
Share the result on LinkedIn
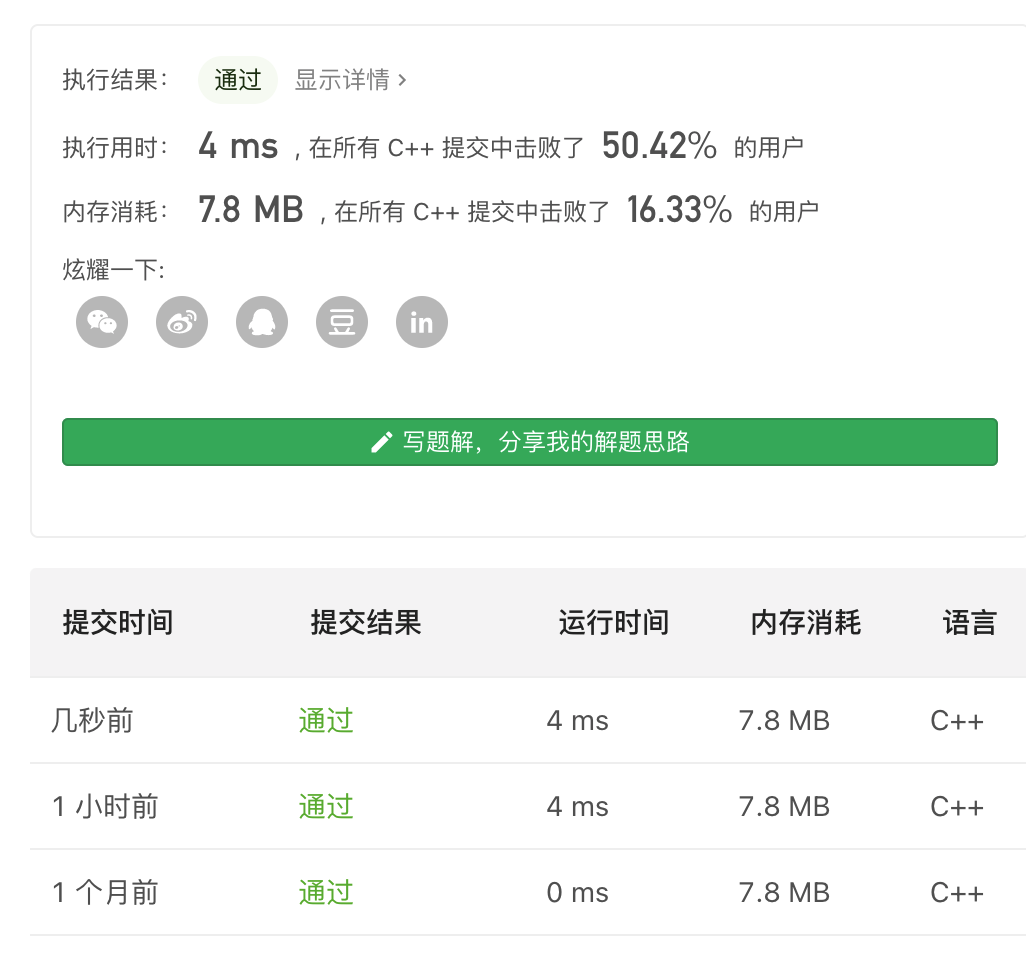422,322
